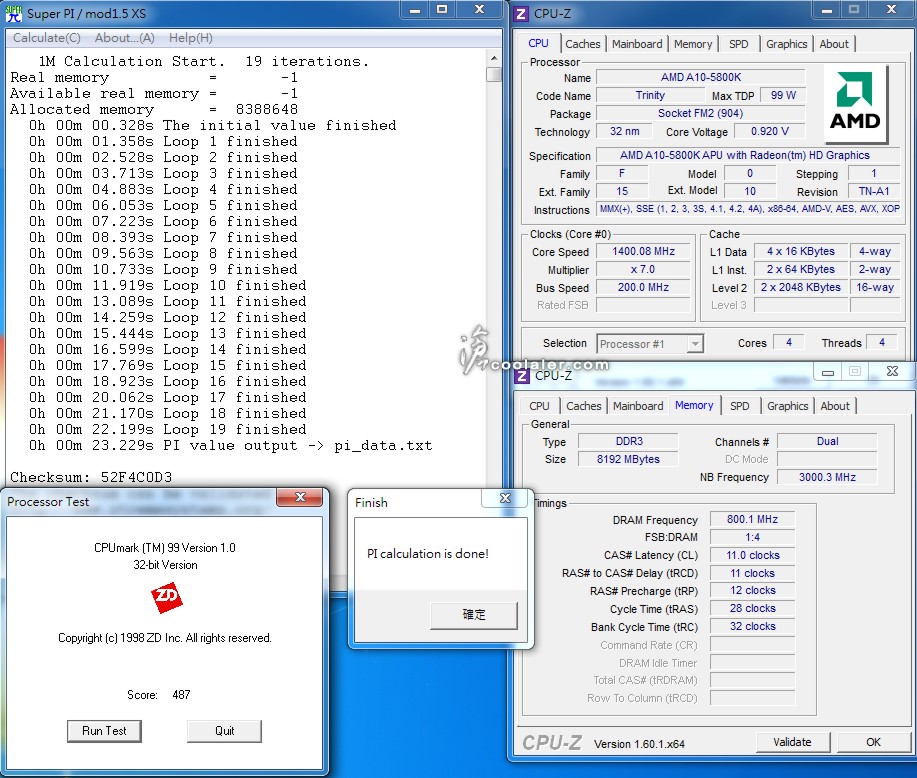Close the lower CPU-Z window
The image size is (917, 778).
click(892, 371)
